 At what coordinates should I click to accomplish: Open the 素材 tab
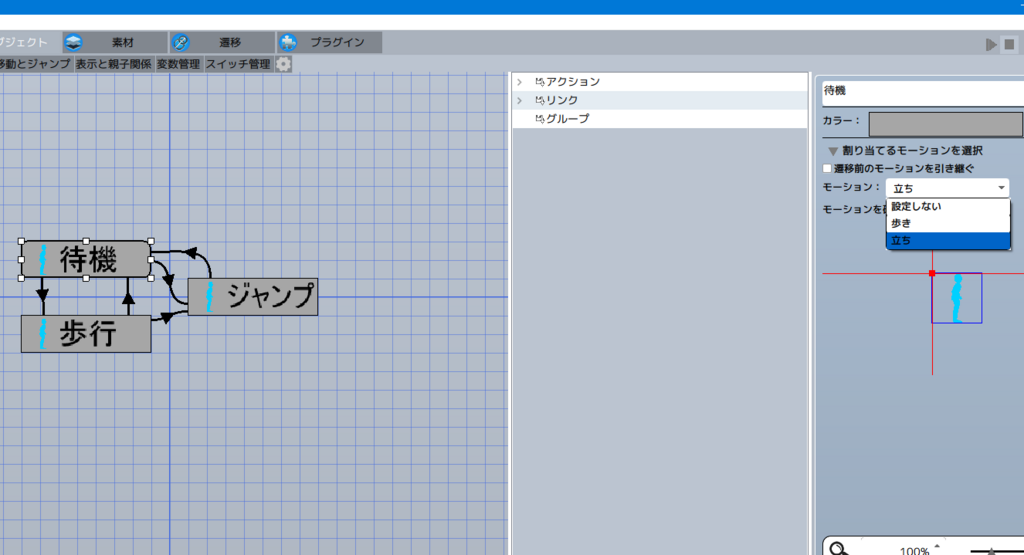116,42
